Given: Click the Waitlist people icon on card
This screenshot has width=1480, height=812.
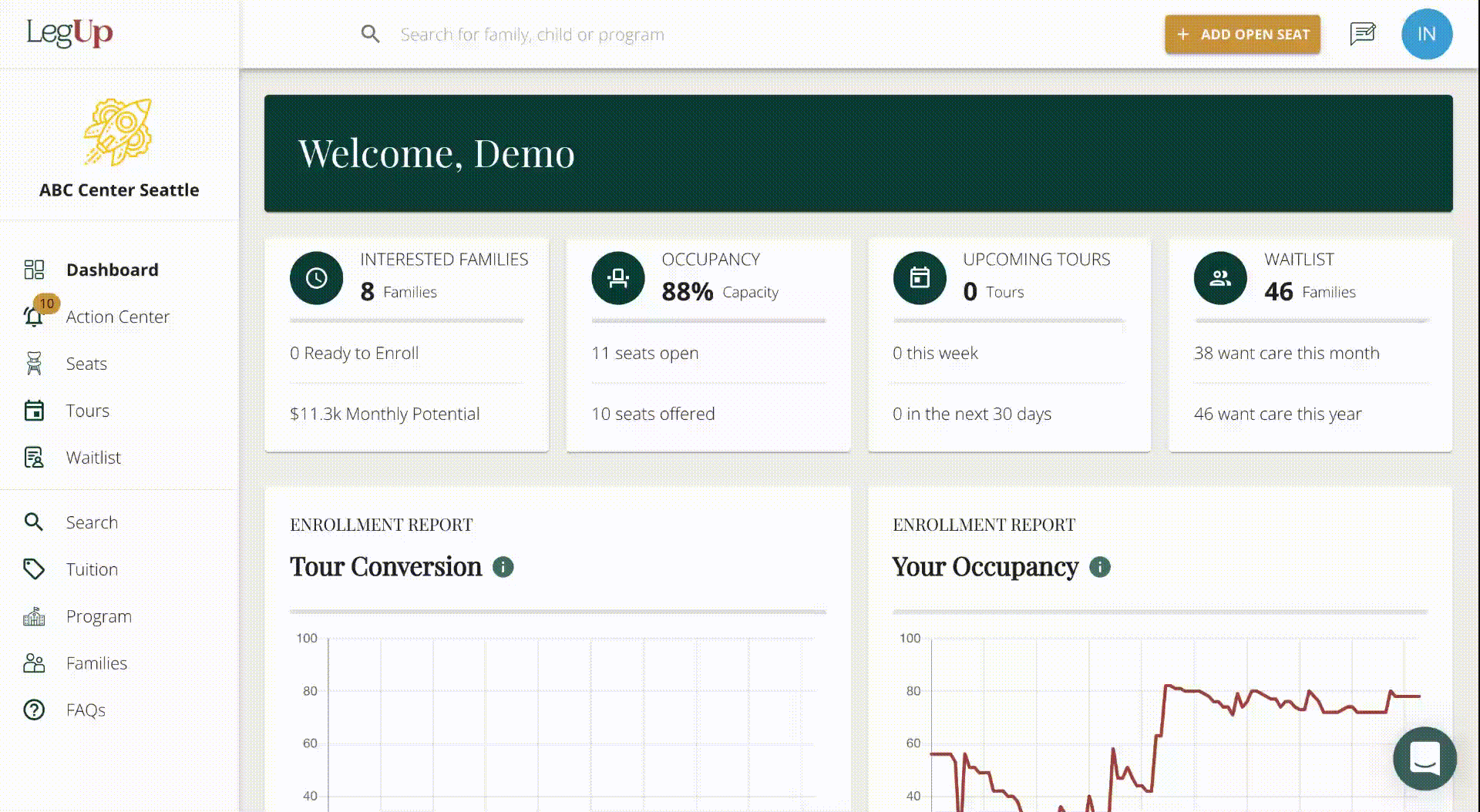Looking at the screenshot, I should click(1220, 278).
